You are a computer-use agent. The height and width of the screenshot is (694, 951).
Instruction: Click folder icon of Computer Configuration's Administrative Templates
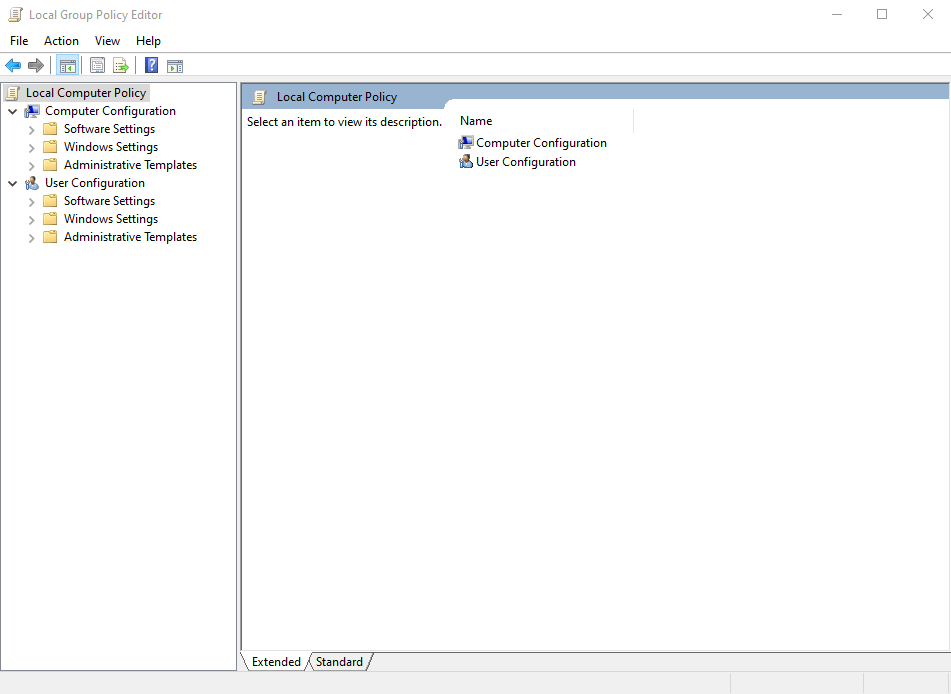point(50,164)
